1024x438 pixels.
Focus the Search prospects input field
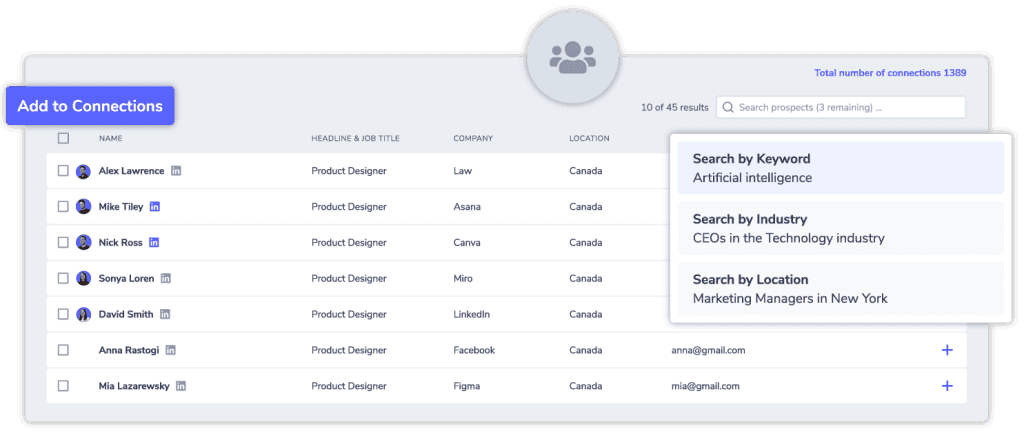840,108
